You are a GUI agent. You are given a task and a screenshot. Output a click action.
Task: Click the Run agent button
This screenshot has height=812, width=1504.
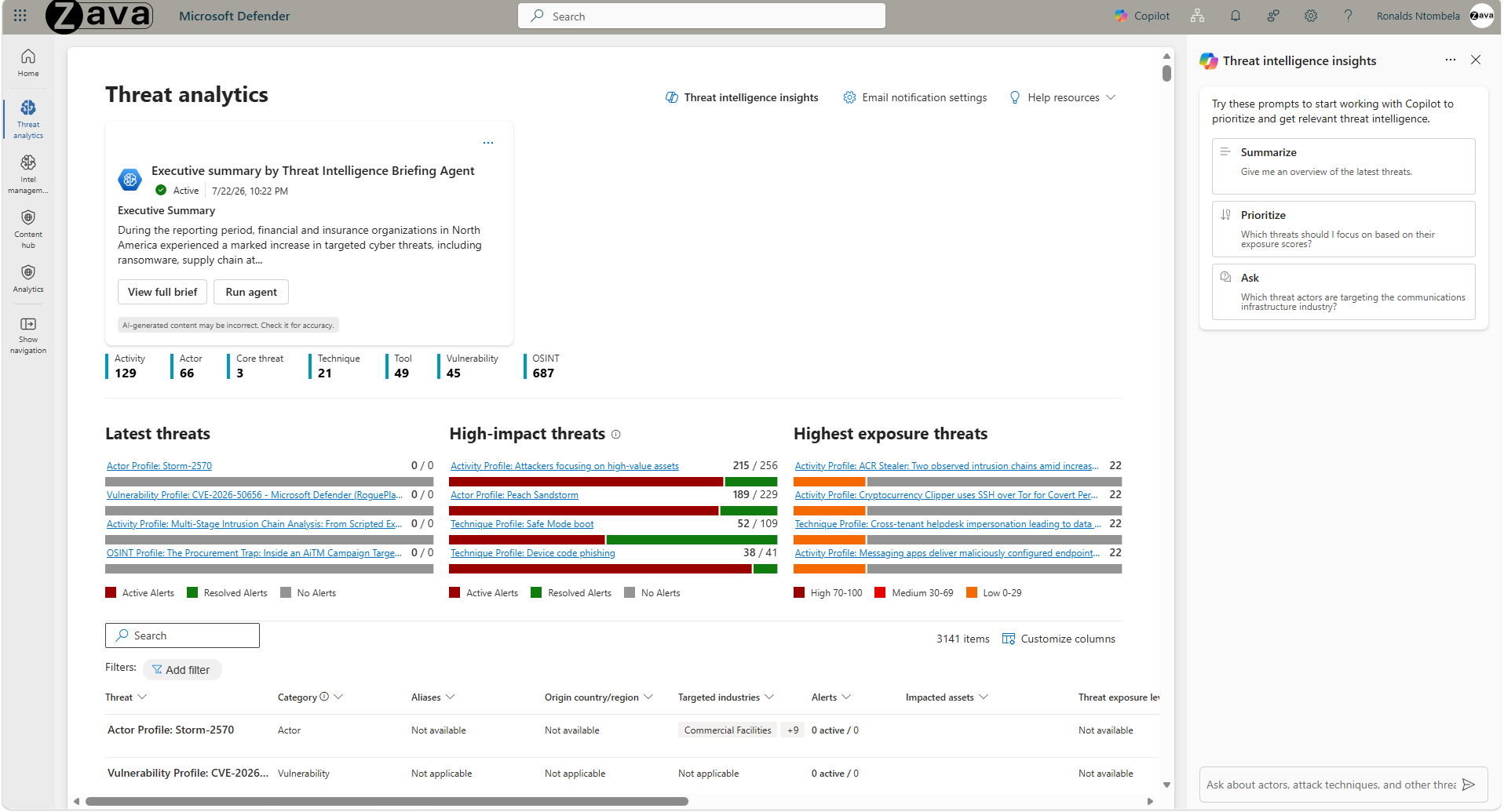tap(251, 292)
